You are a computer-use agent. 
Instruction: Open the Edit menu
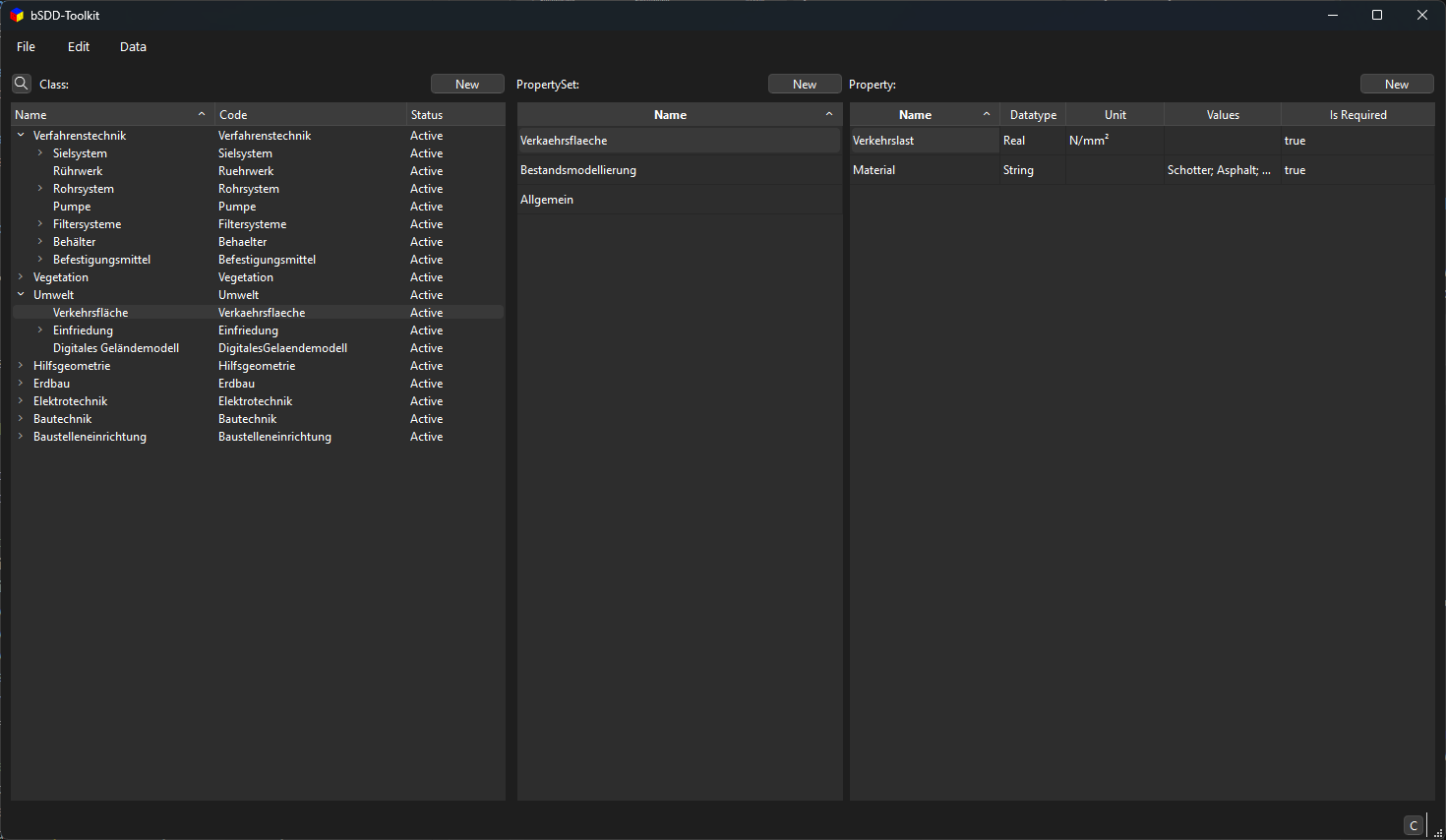tap(78, 46)
